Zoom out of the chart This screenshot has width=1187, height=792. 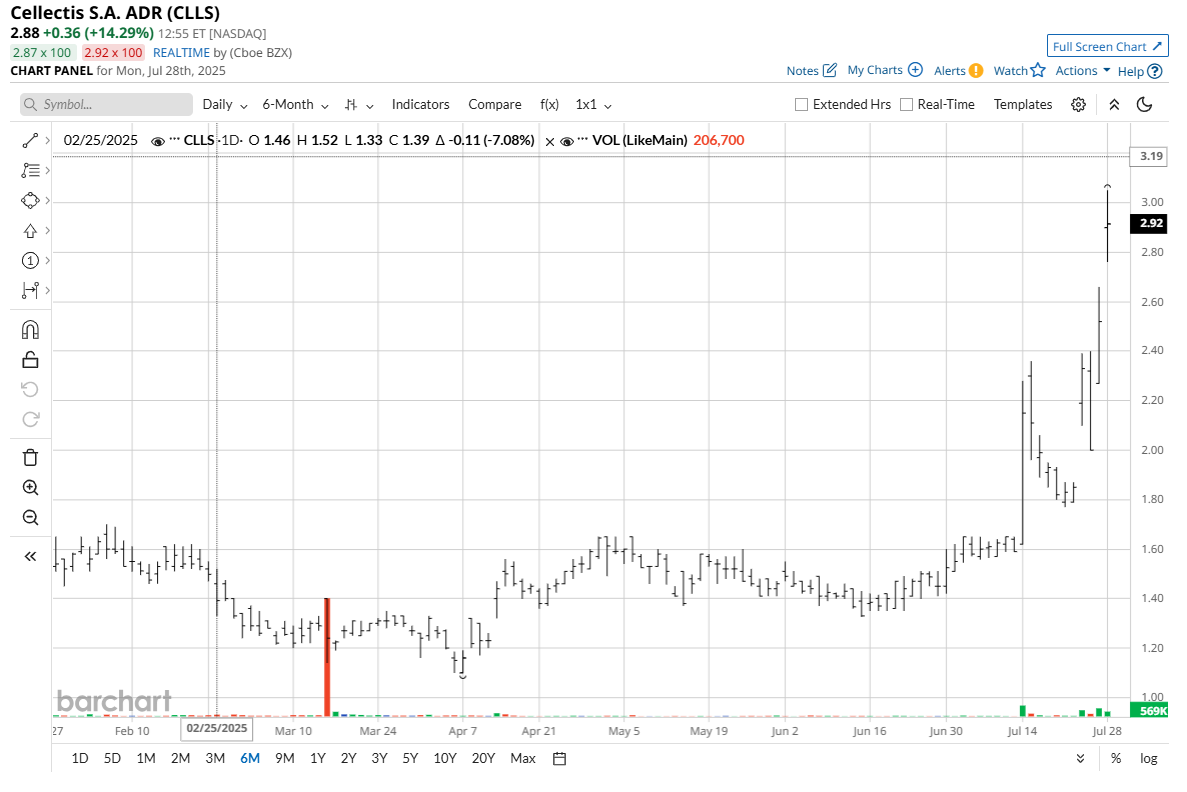click(30, 517)
